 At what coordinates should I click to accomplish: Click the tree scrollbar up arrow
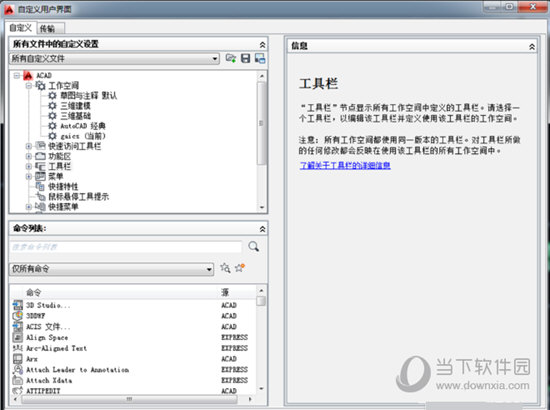point(262,76)
